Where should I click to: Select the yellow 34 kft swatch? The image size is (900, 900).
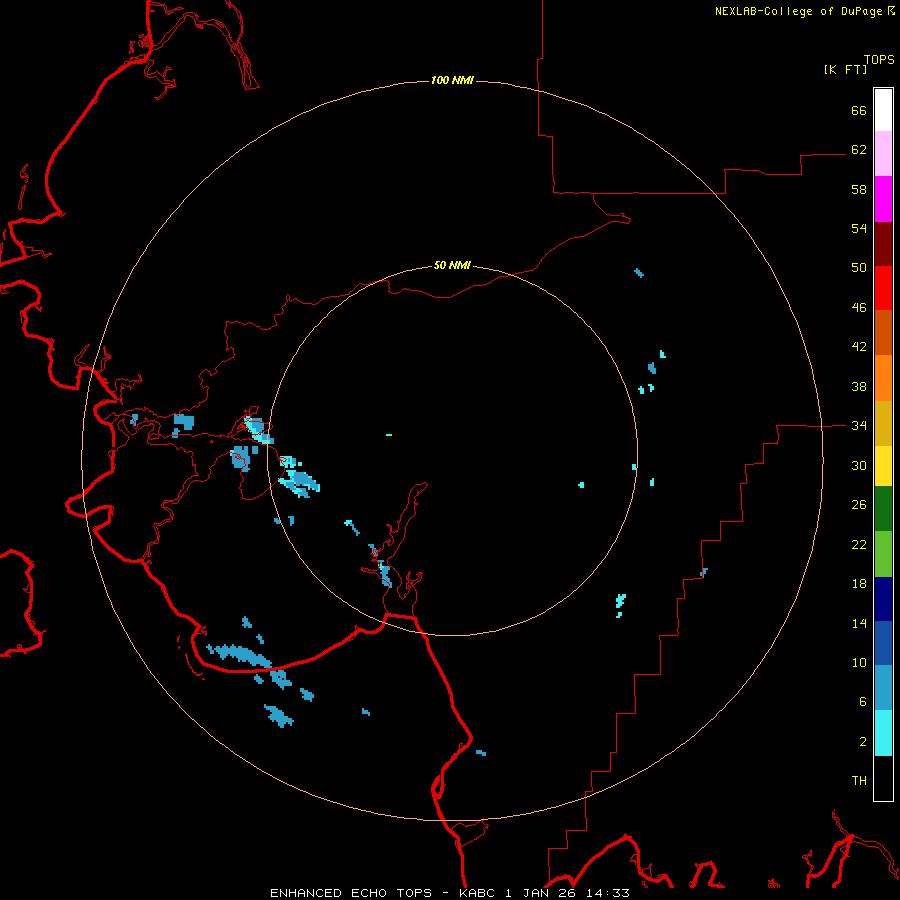pyautogui.click(x=883, y=466)
